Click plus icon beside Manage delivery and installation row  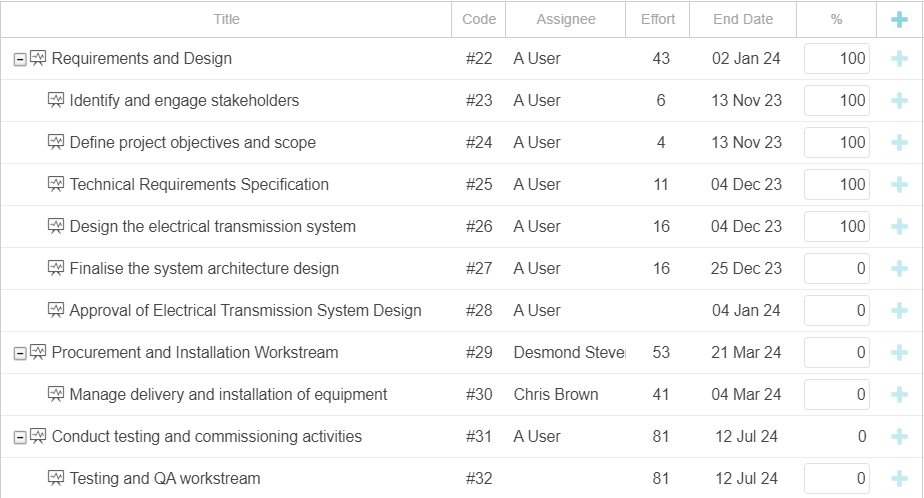point(899,394)
